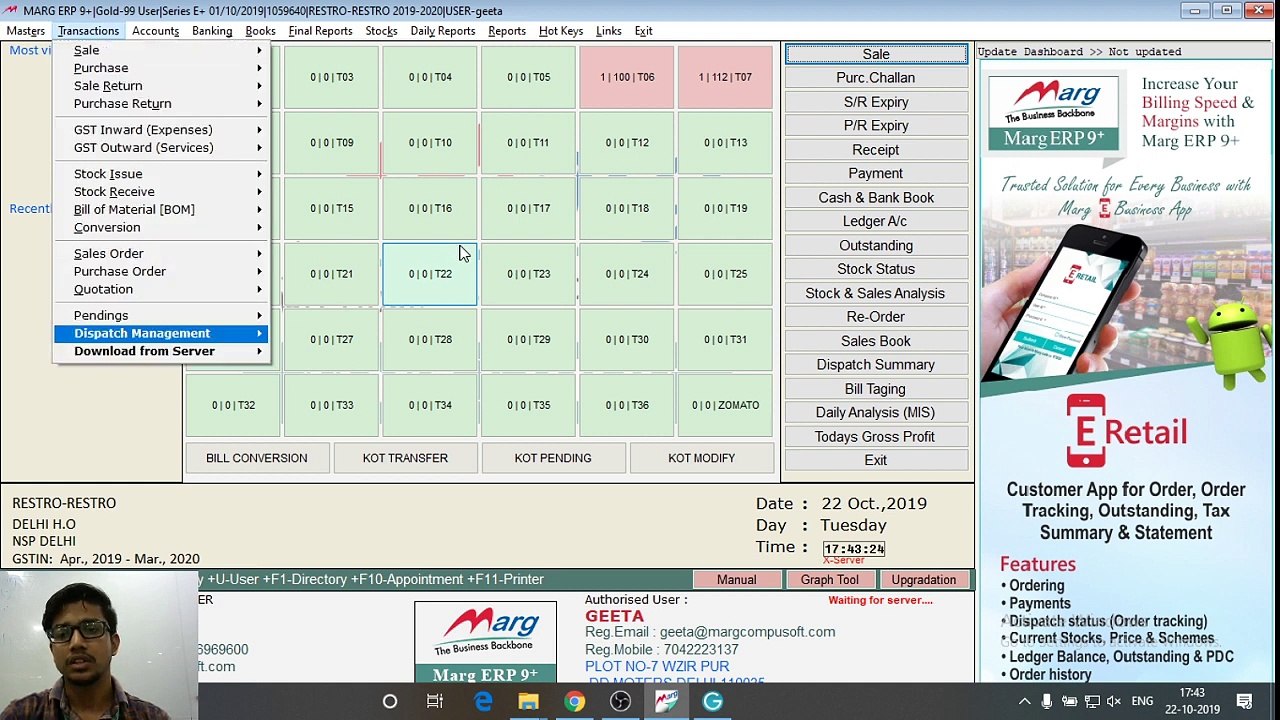This screenshot has width=1280, height=720.
Task: Open network status tray icon
Action: (1092, 702)
